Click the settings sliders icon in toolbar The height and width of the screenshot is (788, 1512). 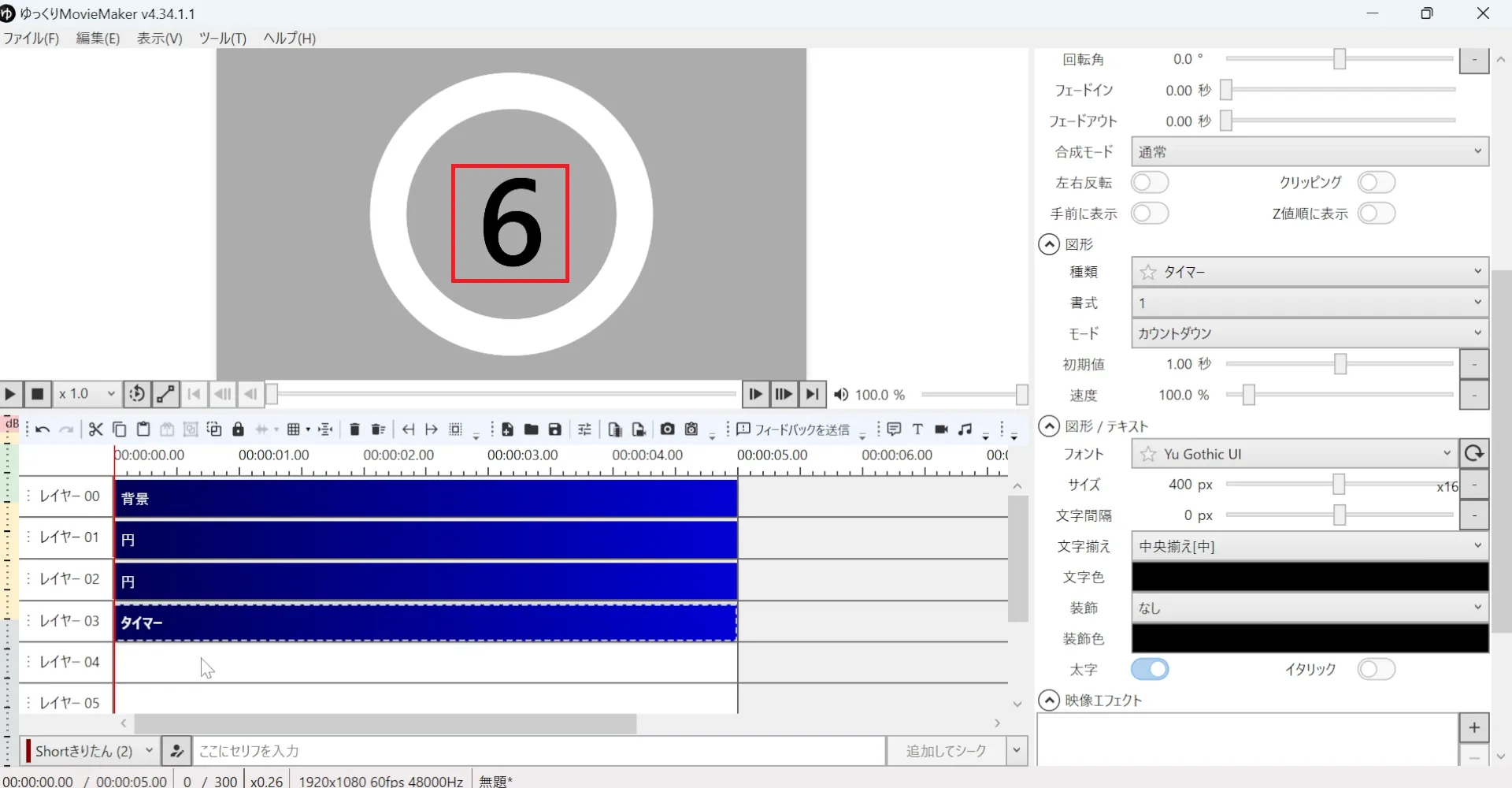pos(584,429)
